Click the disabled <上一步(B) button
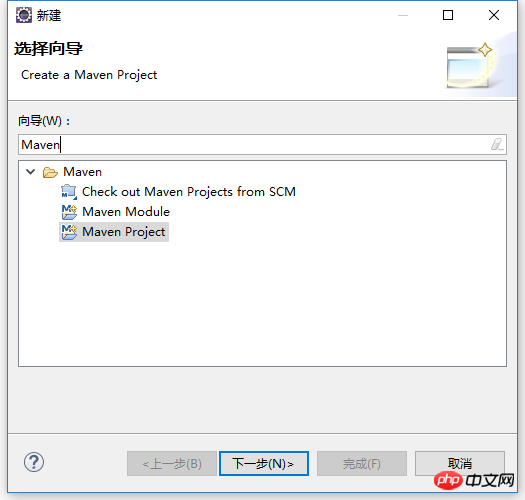 [x=172, y=463]
